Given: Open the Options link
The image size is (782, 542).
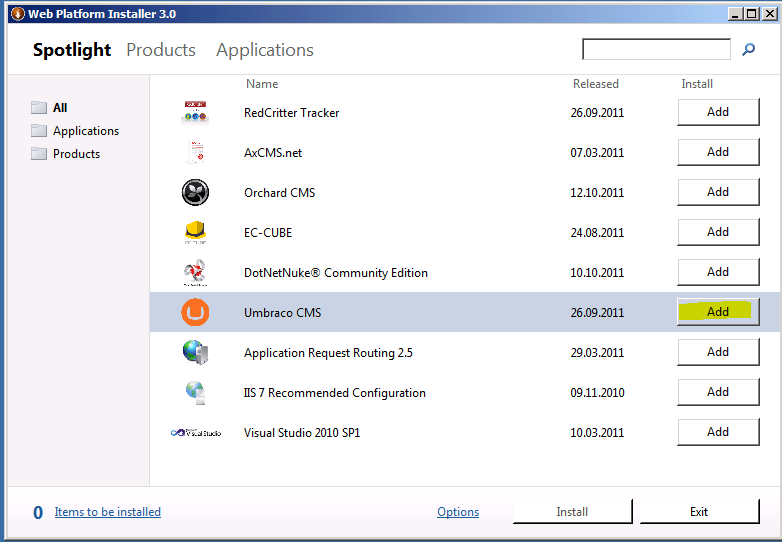Looking at the screenshot, I should [458, 512].
